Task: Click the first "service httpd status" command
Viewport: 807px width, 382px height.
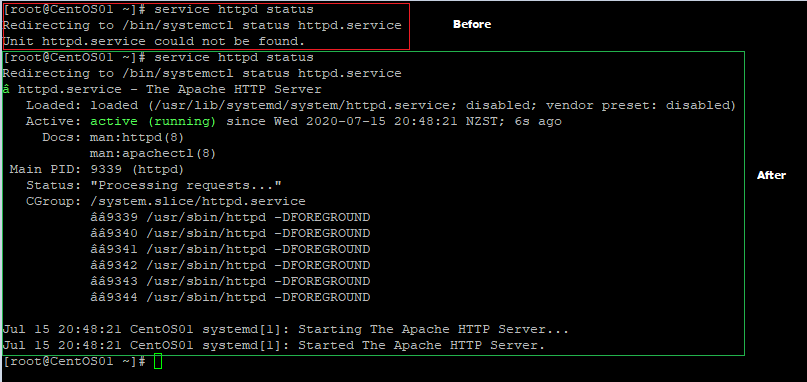Action: (x=234, y=9)
